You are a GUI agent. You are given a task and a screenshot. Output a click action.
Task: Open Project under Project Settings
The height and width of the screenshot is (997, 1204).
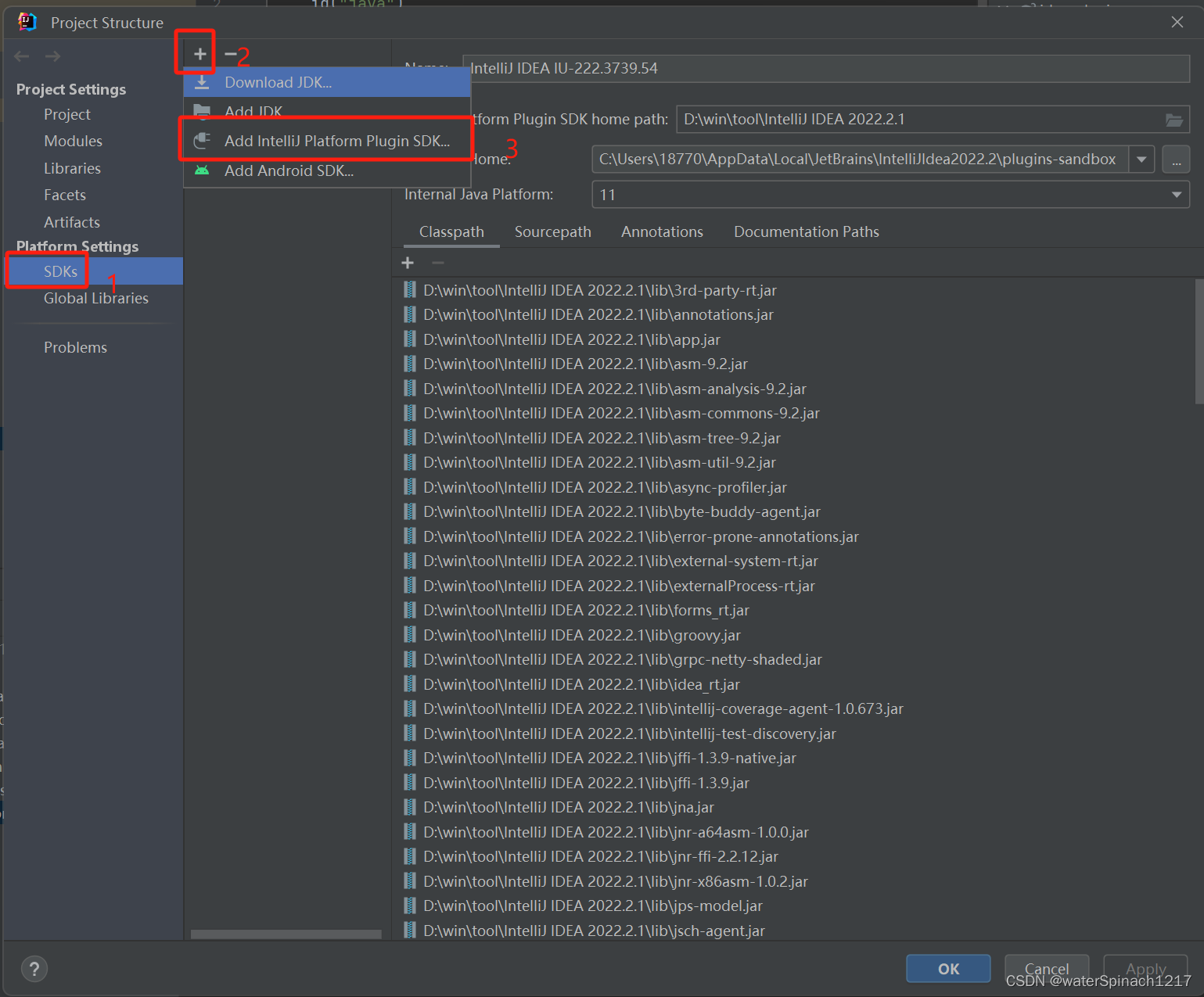point(67,114)
